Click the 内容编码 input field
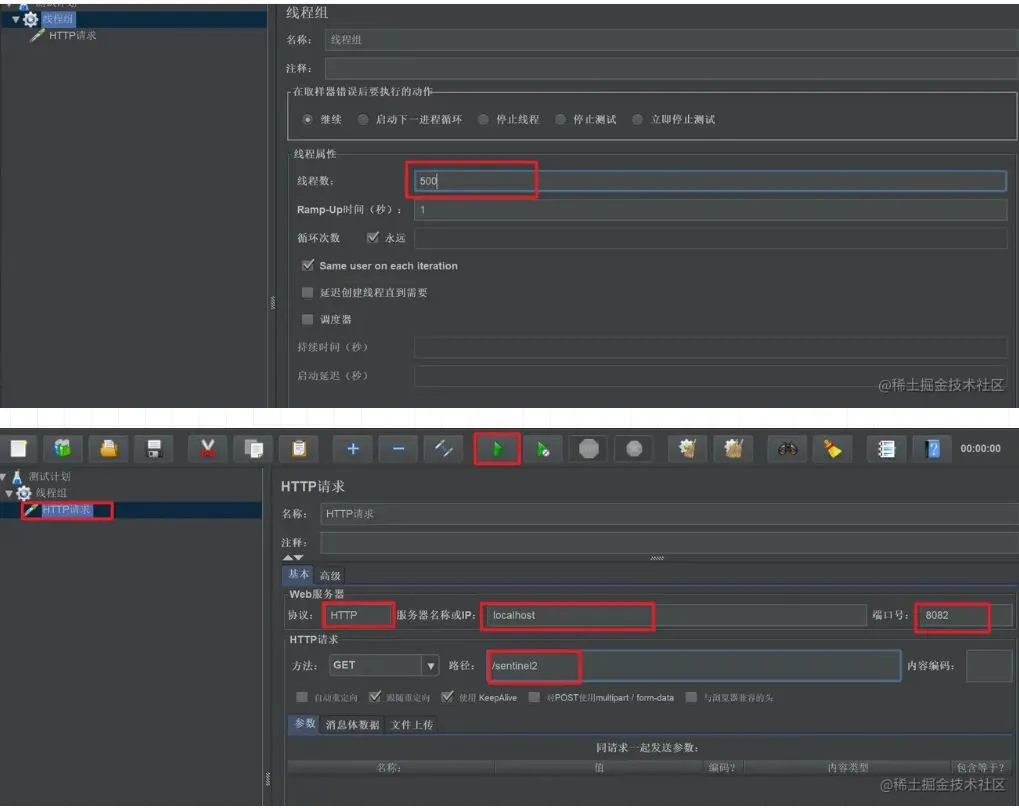Screen dimensions: 1019x808 (989, 666)
